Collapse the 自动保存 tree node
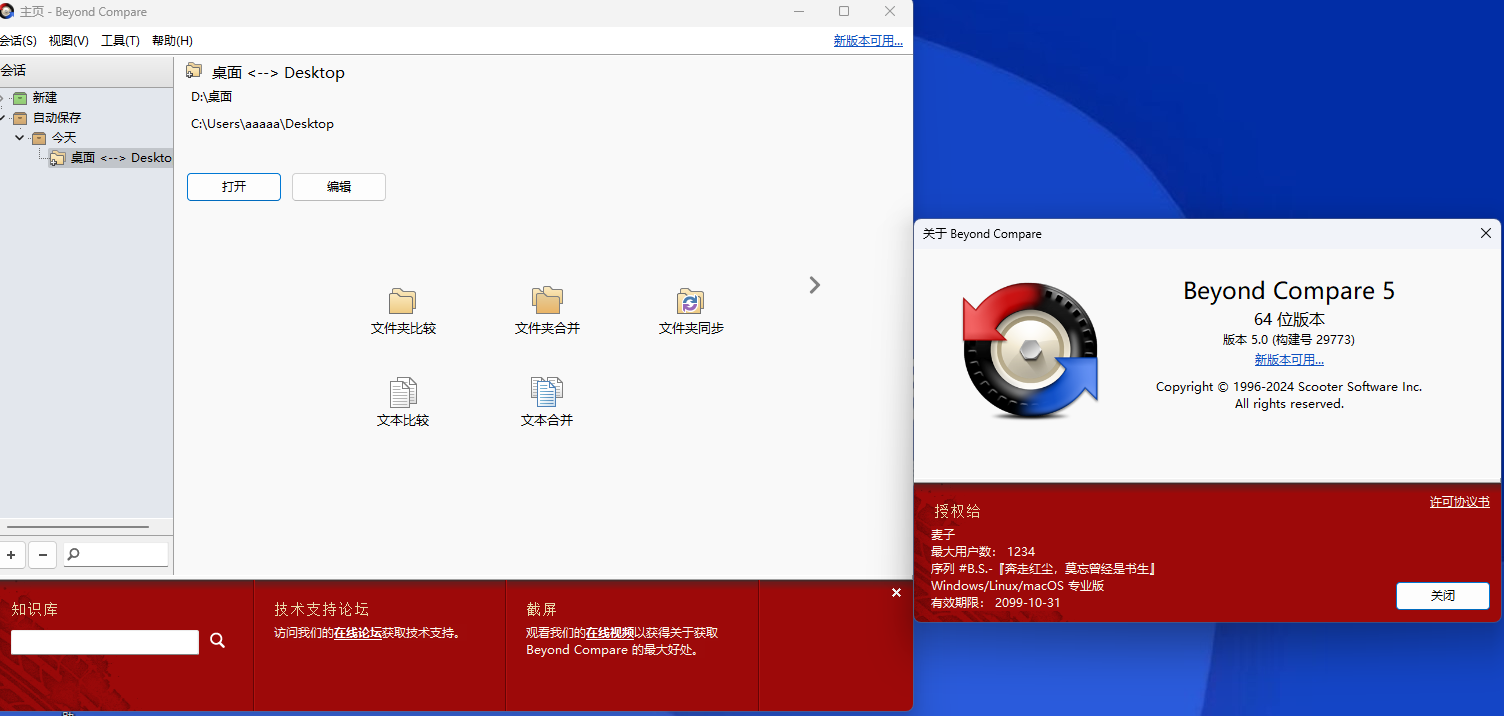 pyautogui.click(x=3, y=117)
